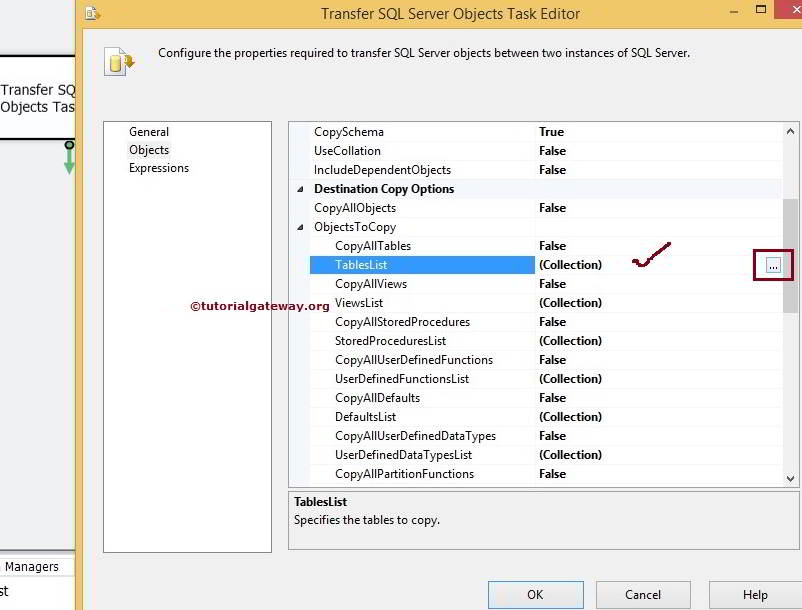The image size is (802, 610).
Task: Select the General page
Action: tap(149, 131)
